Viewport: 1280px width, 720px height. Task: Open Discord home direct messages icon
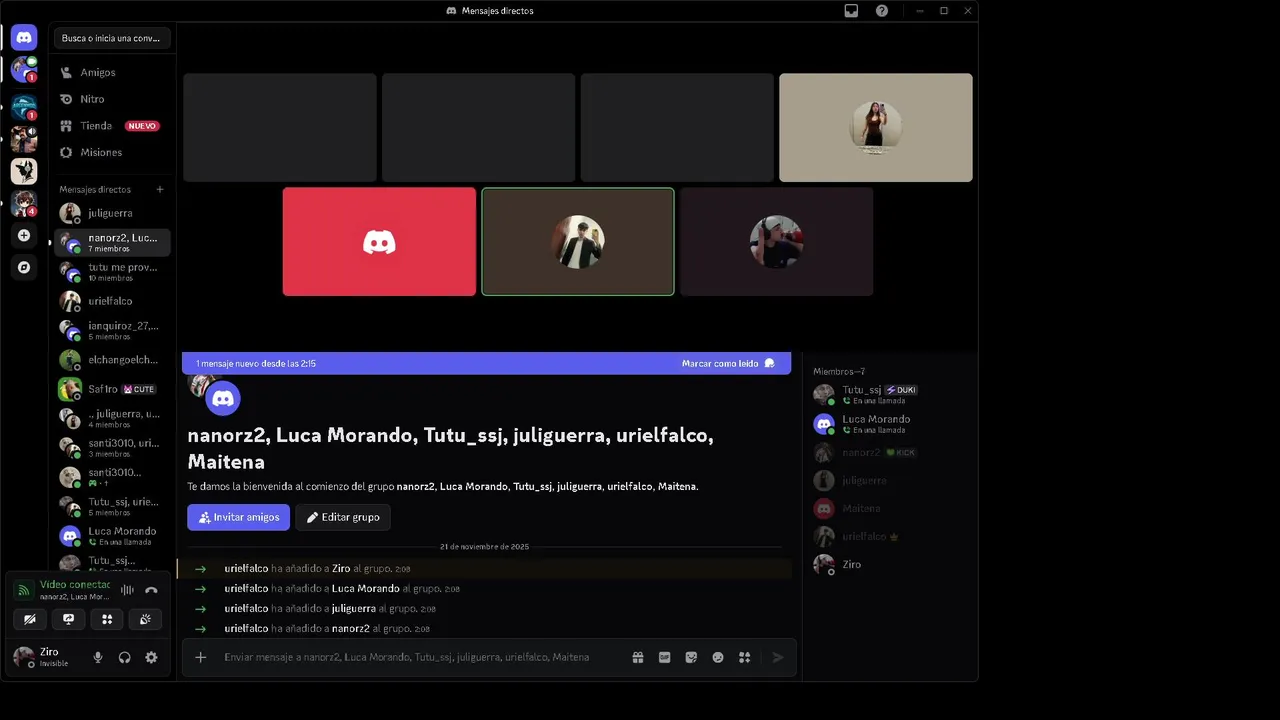point(24,38)
